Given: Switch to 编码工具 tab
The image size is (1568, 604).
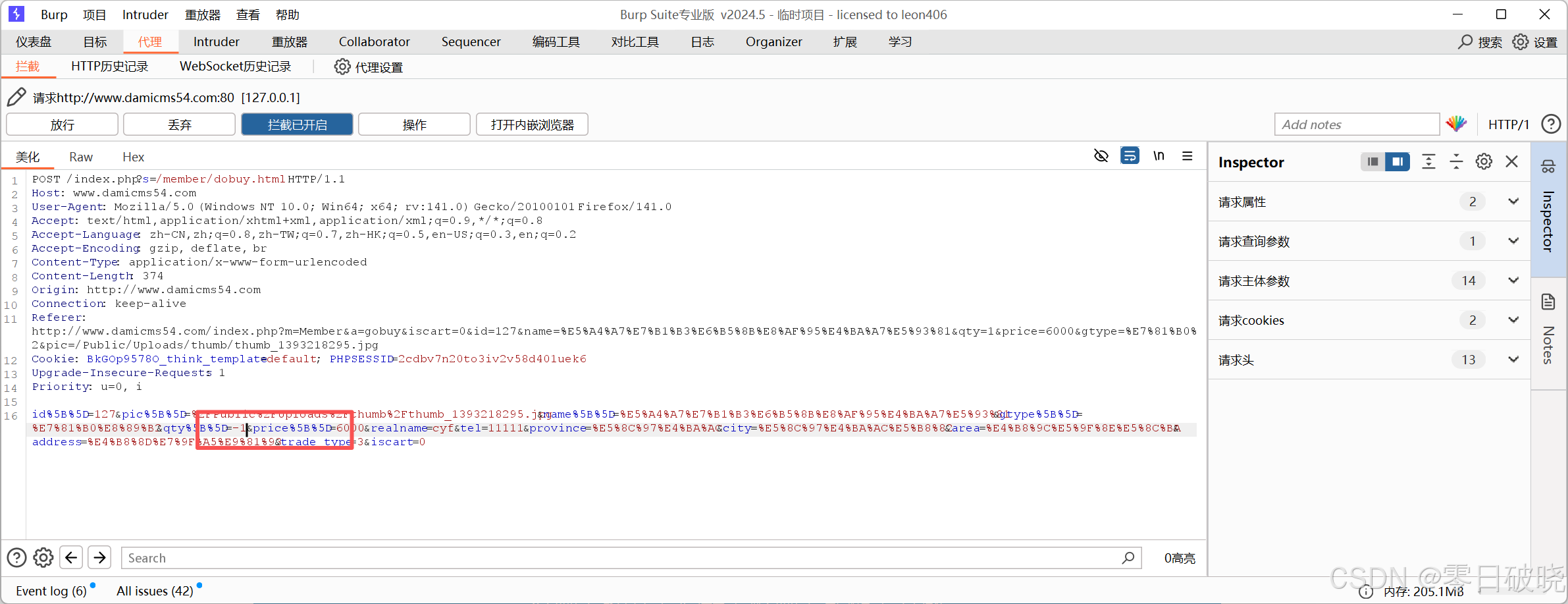Looking at the screenshot, I should (556, 41).
